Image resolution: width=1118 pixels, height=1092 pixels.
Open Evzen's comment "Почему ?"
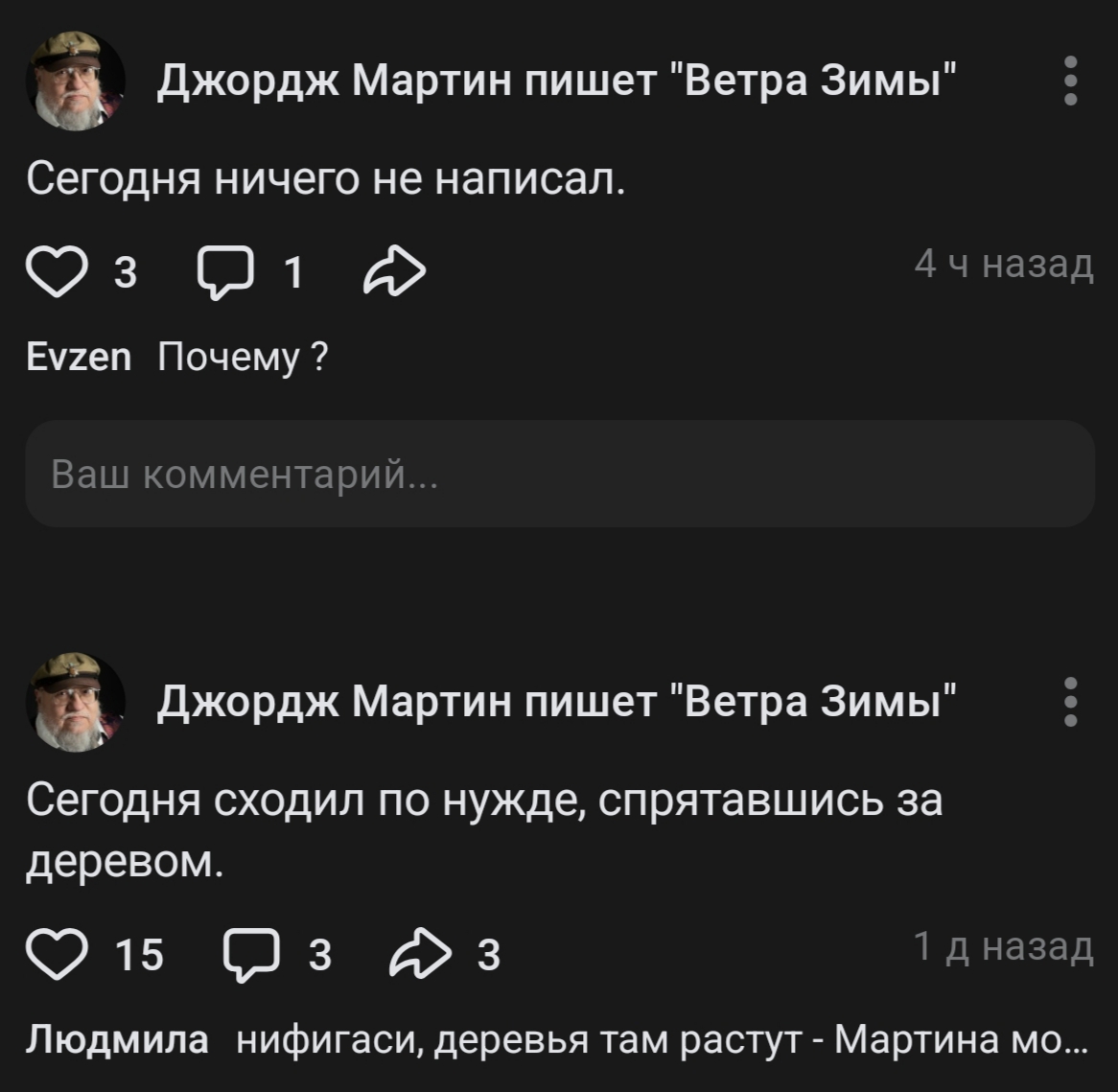[x=243, y=358]
